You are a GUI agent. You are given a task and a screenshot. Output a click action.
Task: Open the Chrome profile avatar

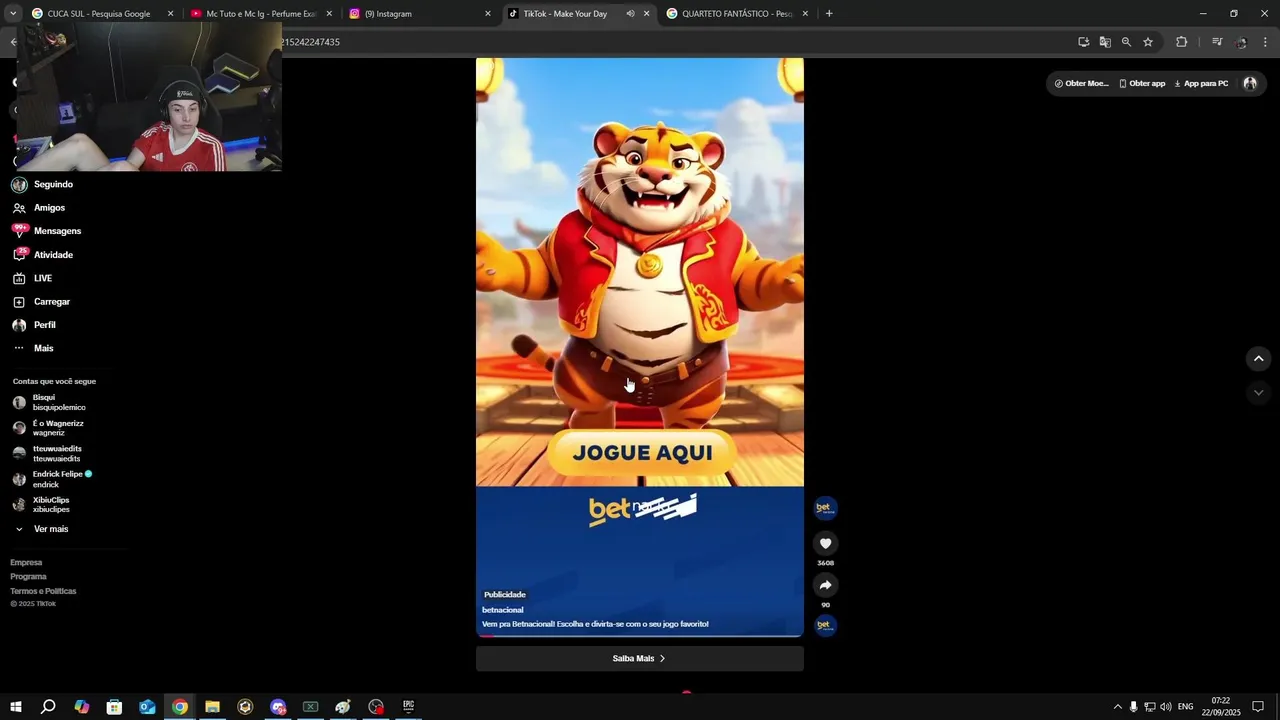point(1241,42)
